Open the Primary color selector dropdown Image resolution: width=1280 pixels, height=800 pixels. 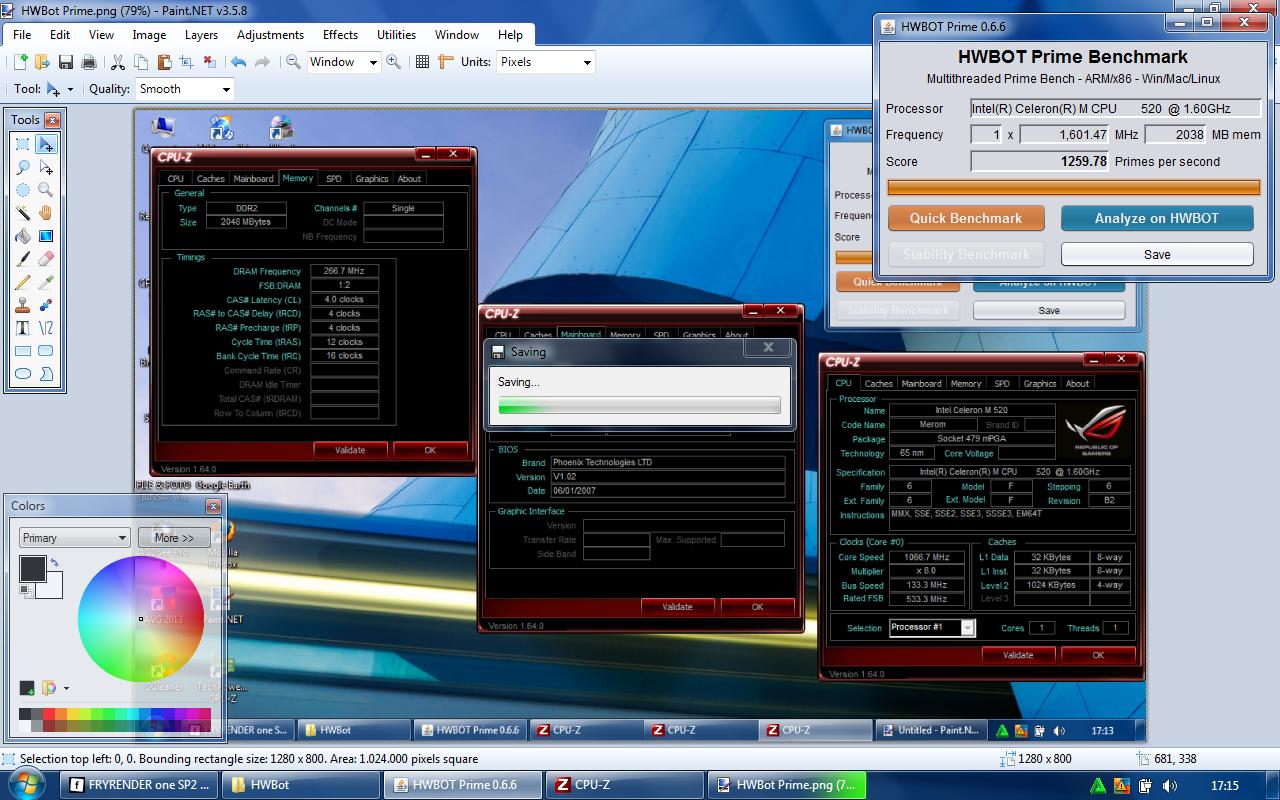point(75,538)
